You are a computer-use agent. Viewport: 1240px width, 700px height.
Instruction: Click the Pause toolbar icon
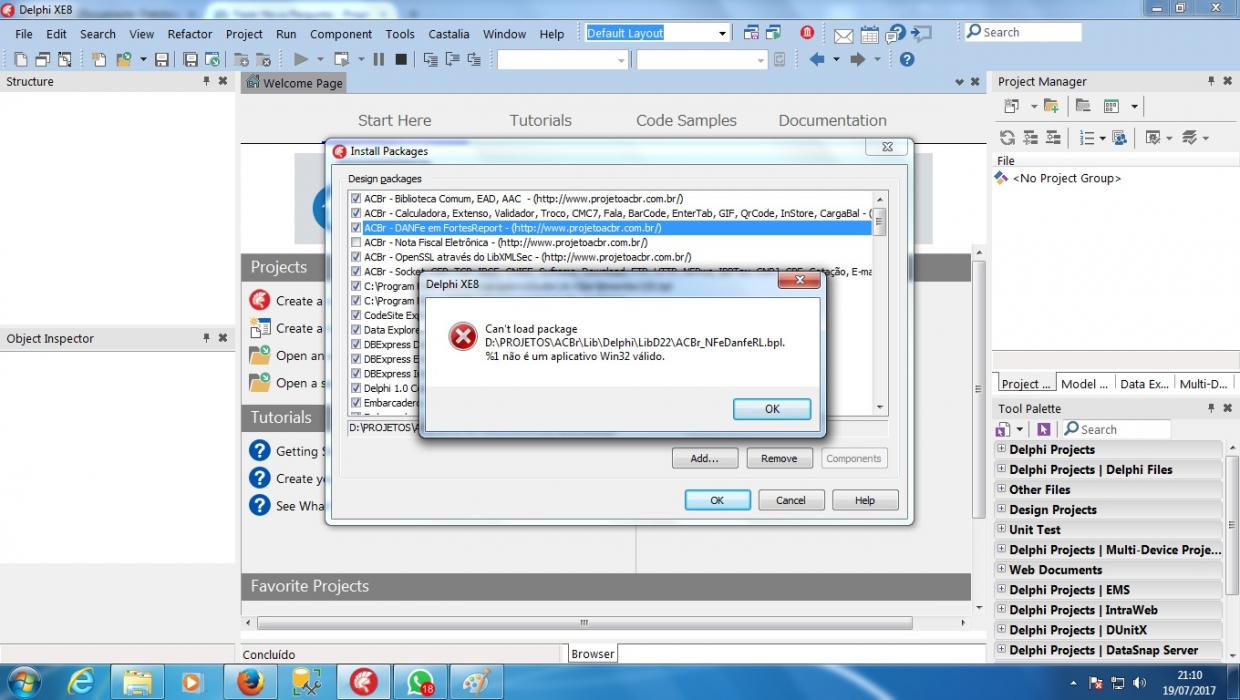click(379, 60)
